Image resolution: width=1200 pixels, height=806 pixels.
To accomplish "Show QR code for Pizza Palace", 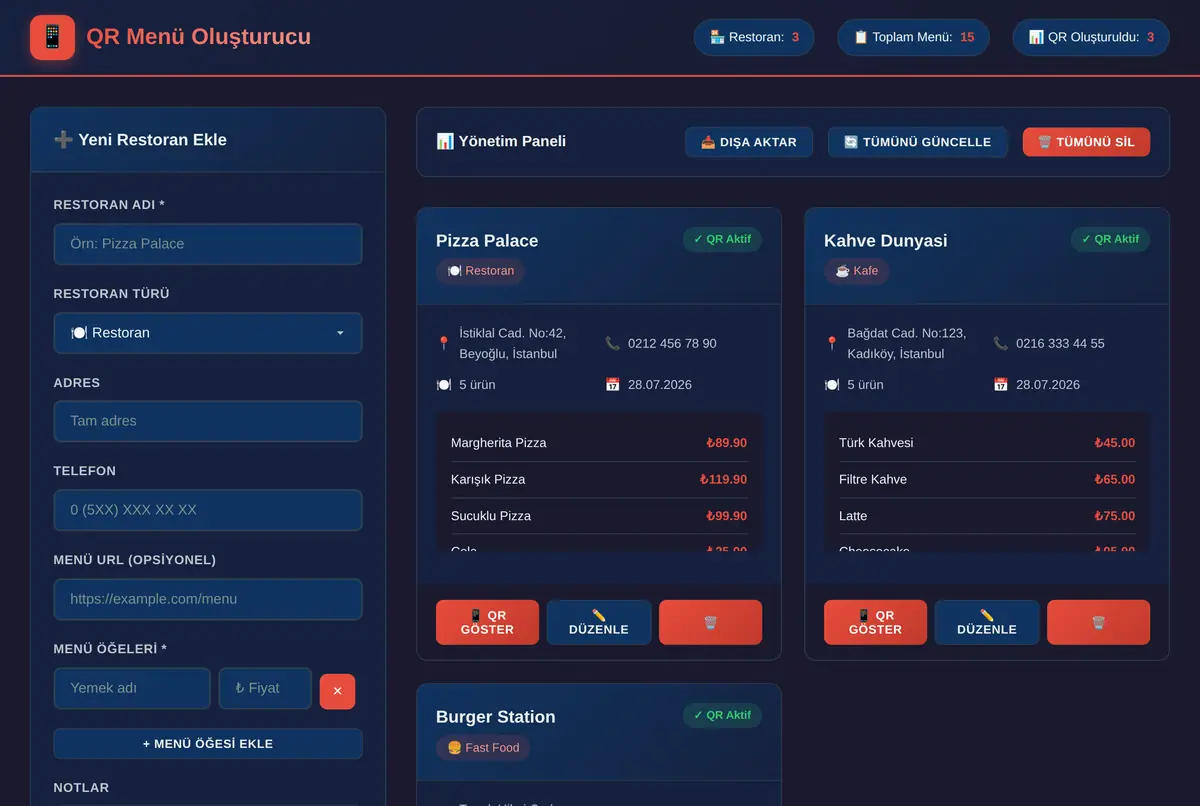I will [x=487, y=622].
